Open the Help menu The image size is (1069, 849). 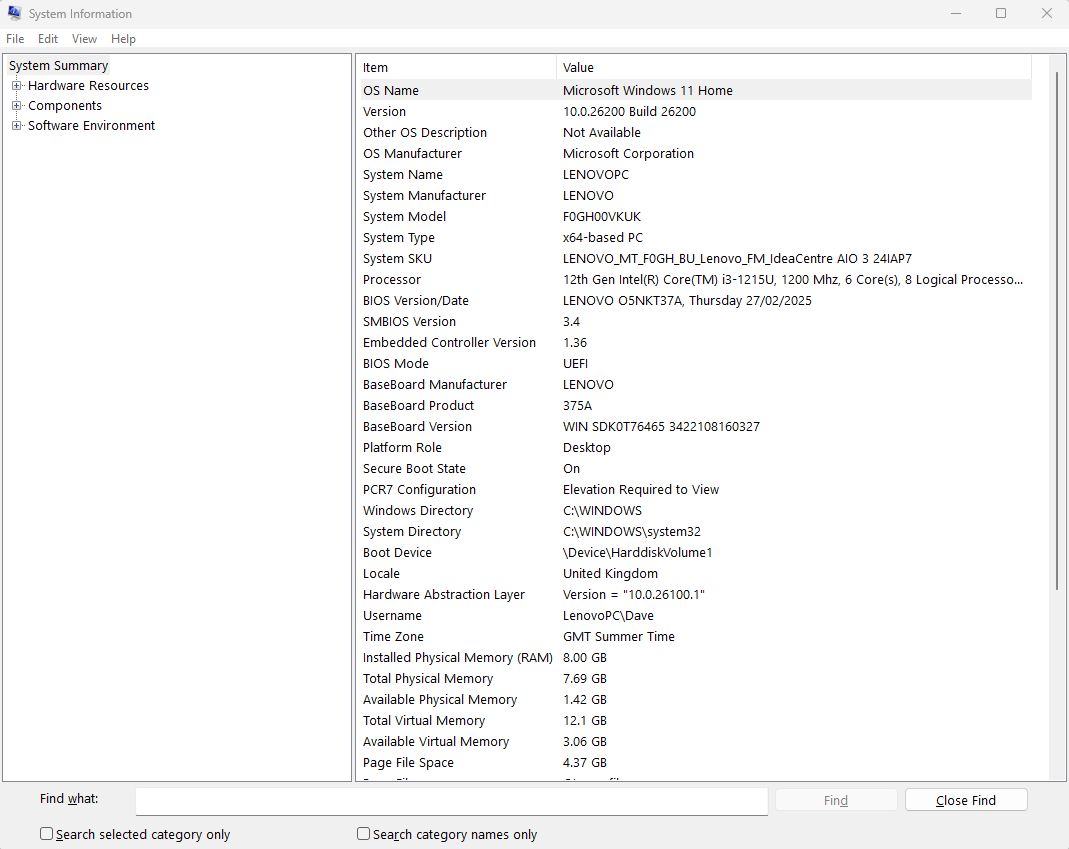tap(123, 39)
